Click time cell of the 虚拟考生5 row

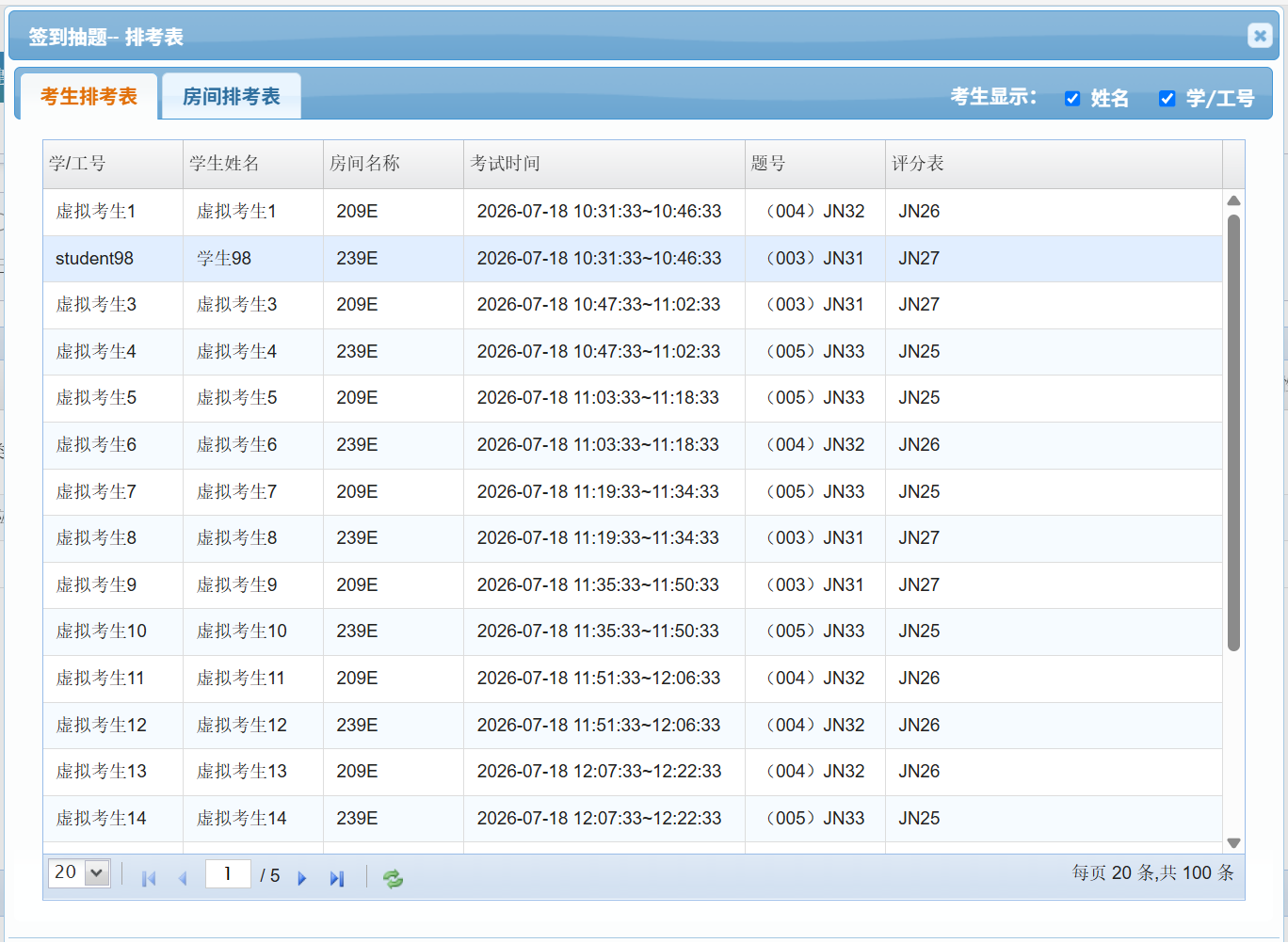[604, 398]
